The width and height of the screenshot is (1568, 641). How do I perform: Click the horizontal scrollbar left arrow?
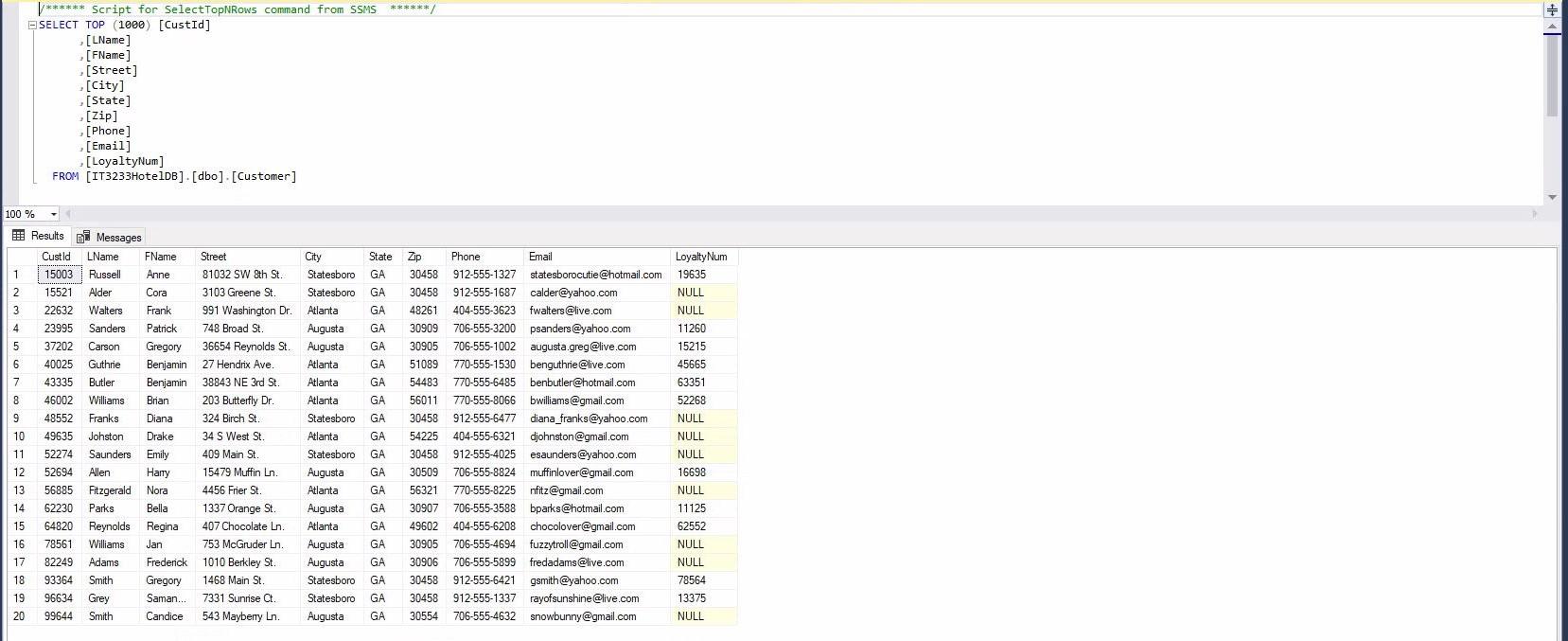68,214
